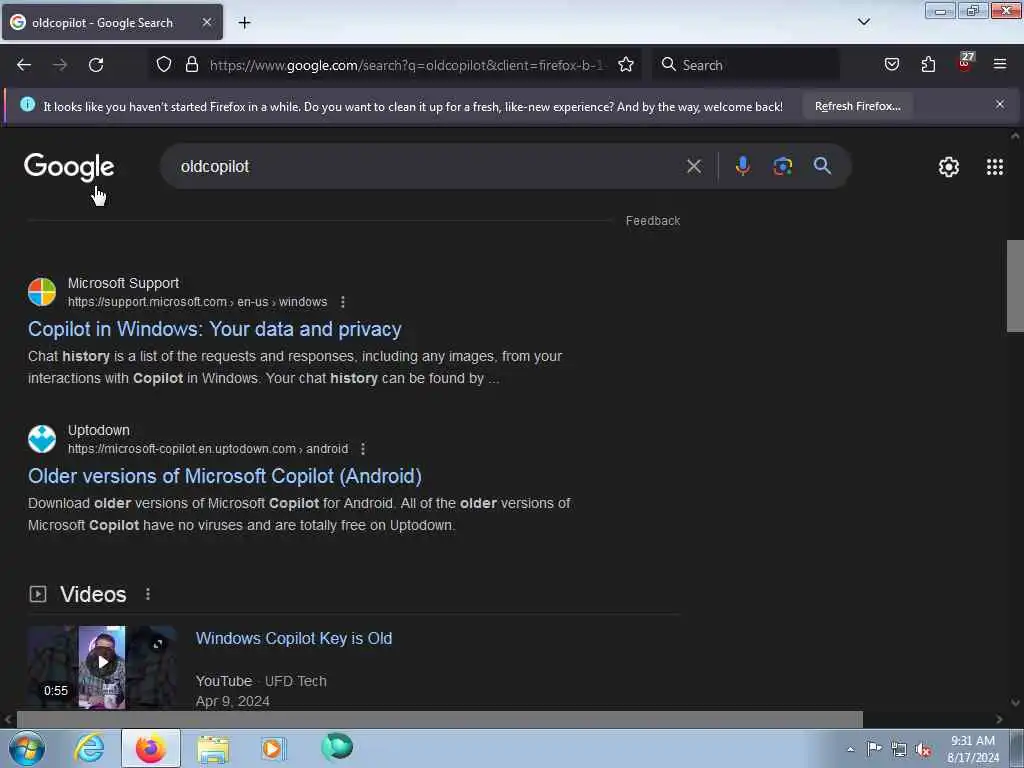Click the horizontal scrollbar right arrow
The image size is (1024, 768).
[999, 719]
